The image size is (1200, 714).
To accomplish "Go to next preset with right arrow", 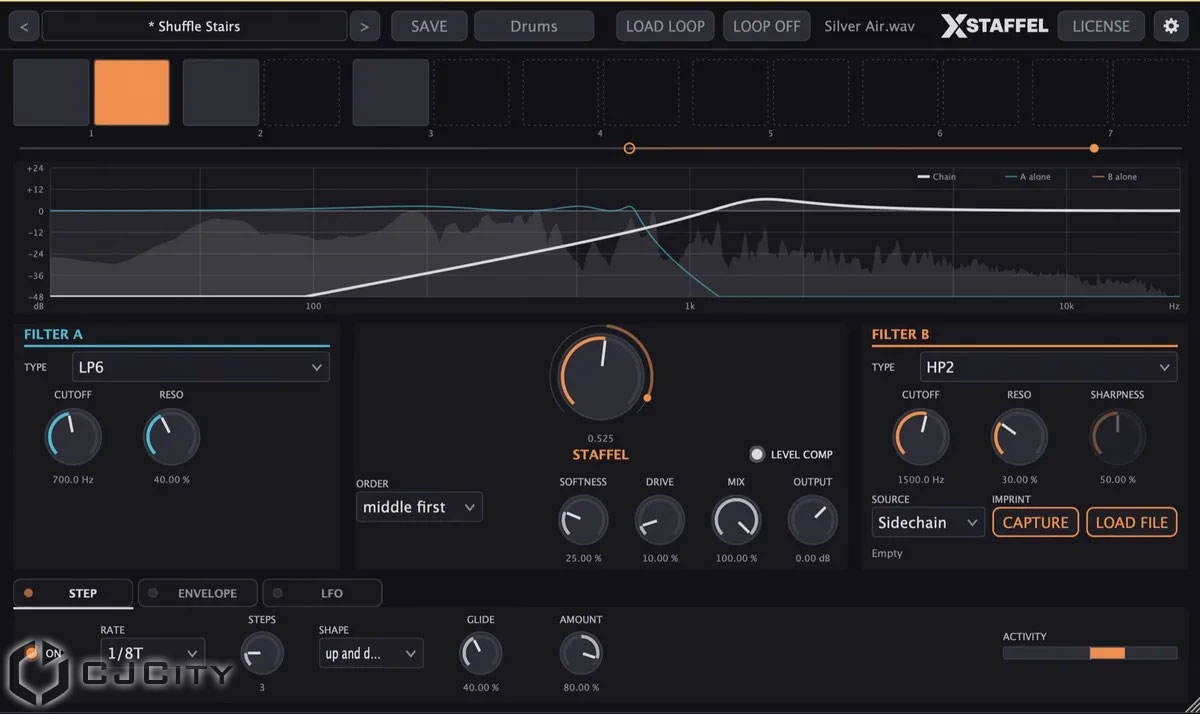I will (x=364, y=26).
